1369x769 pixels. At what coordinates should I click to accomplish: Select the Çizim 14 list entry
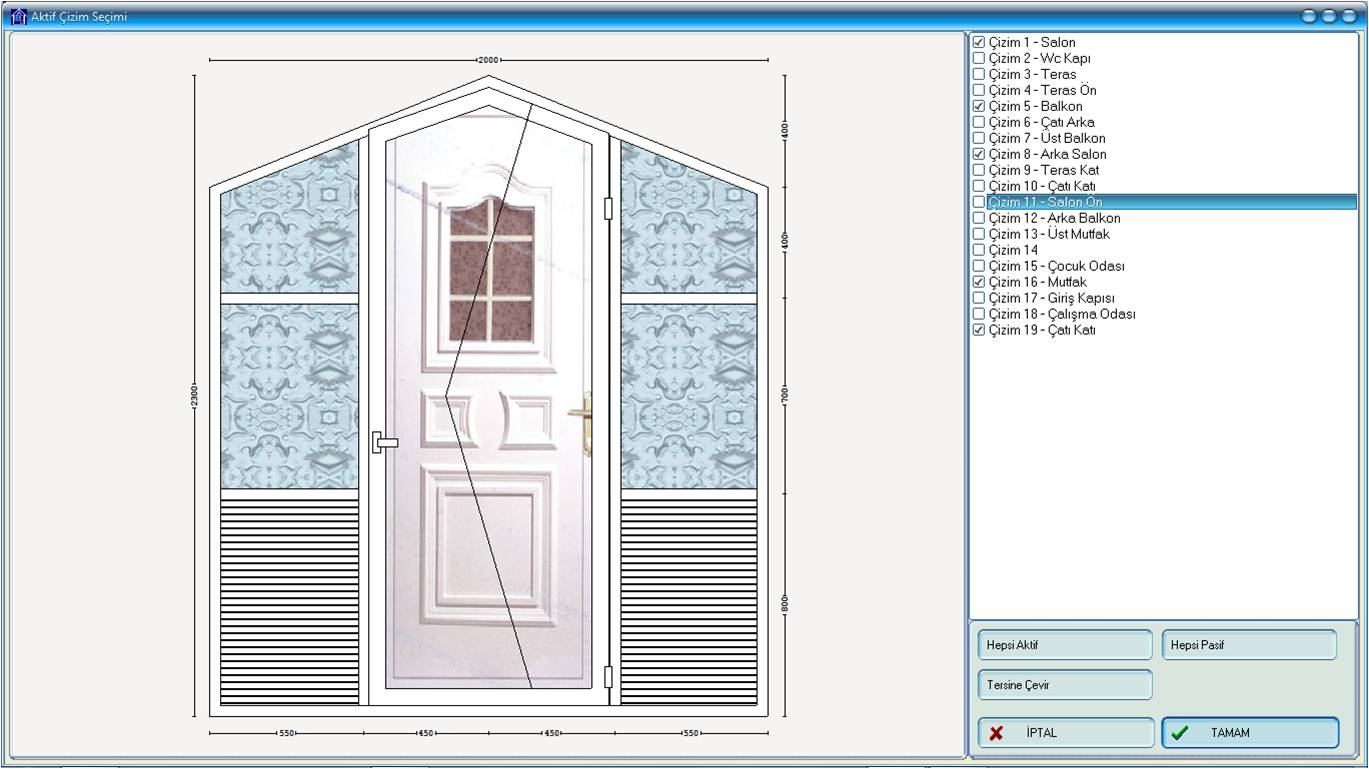pos(1013,250)
